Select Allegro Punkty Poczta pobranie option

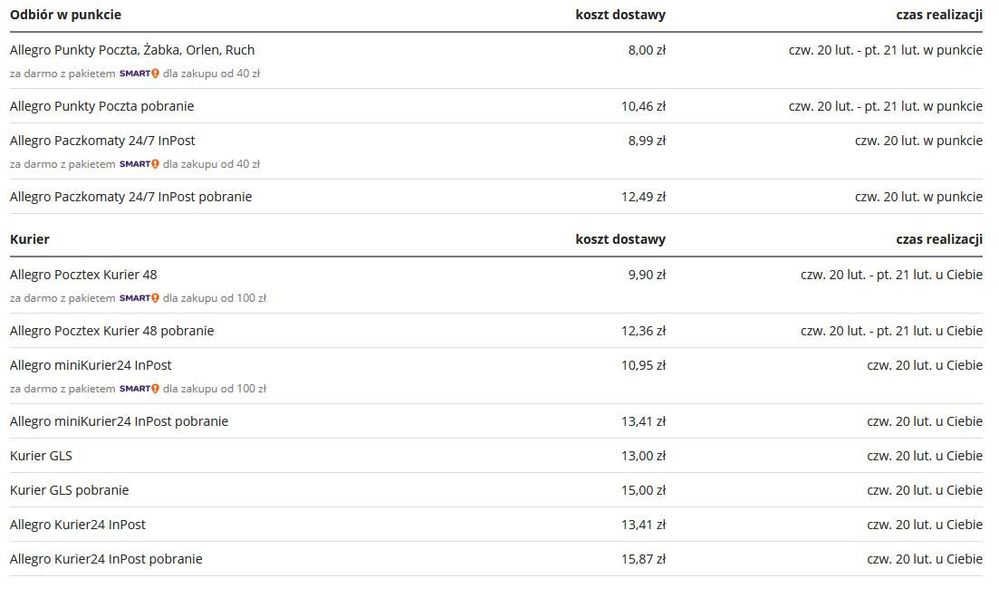click(x=102, y=106)
